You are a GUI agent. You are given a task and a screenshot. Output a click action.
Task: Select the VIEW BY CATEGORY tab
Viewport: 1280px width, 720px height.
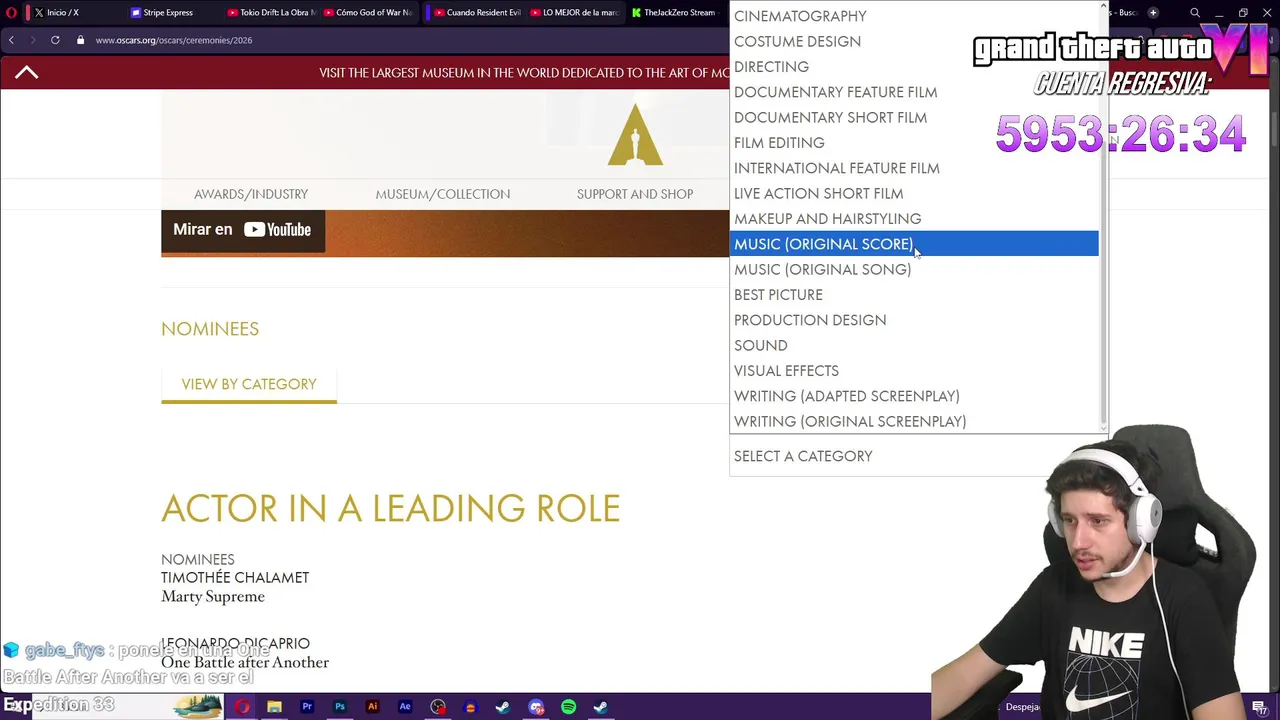click(x=249, y=384)
